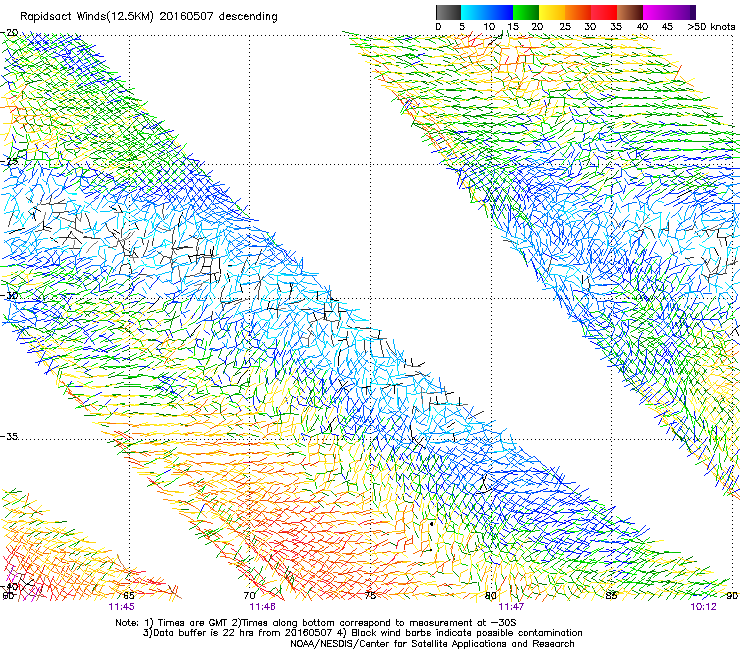
Task: Click the brown 35-40 knots legend segment
Action: [x=630, y=12]
